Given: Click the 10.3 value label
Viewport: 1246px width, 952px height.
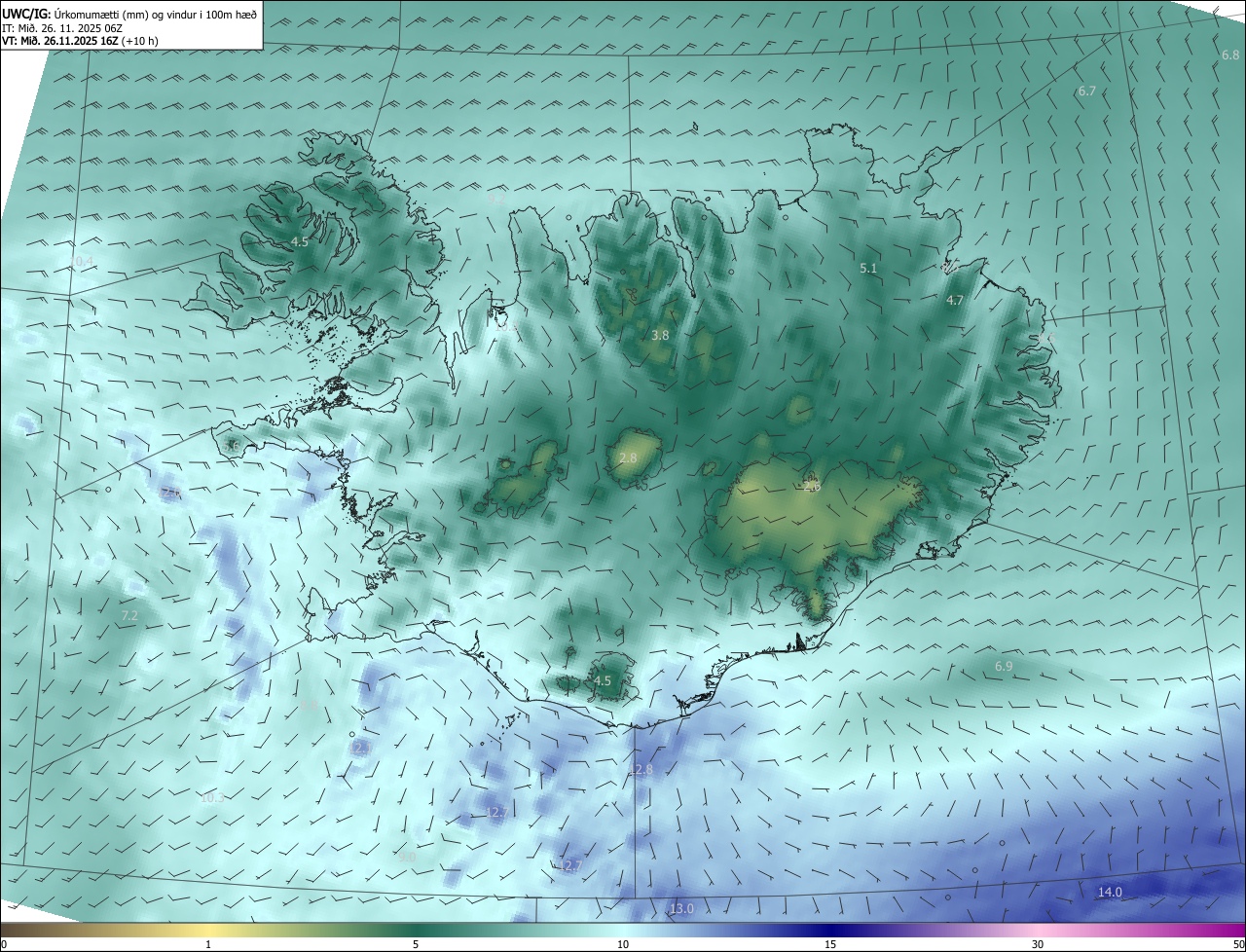Looking at the screenshot, I should click(211, 798).
